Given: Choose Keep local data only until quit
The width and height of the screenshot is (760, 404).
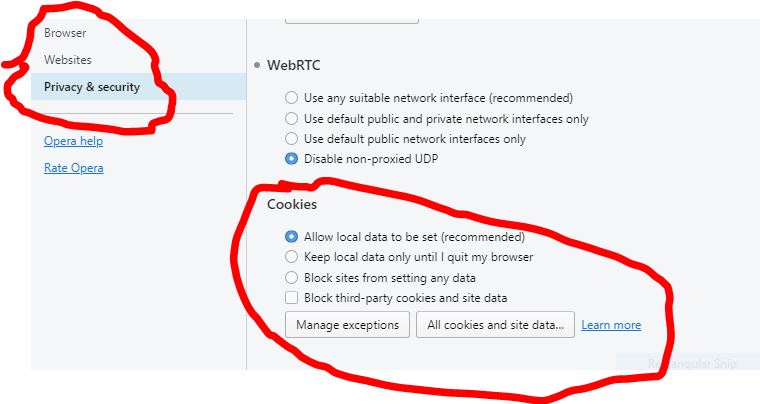Looking at the screenshot, I should [291, 257].
